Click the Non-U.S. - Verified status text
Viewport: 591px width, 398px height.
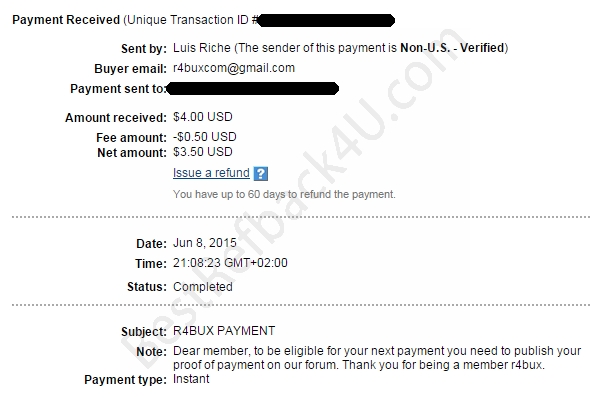click(452, 48)
